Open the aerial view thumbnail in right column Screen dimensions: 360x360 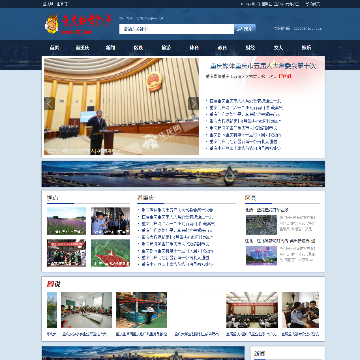pyautogui.click(x=261, y=225)
